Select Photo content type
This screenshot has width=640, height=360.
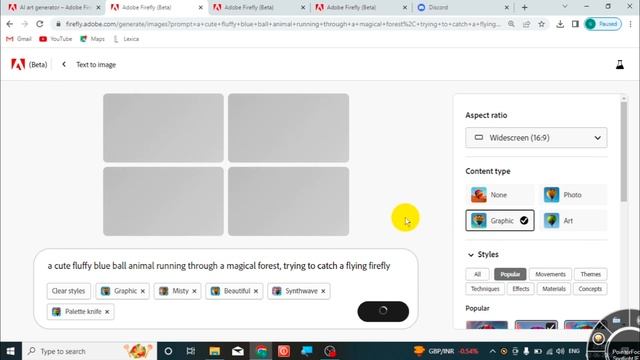(x=573, y=195)
